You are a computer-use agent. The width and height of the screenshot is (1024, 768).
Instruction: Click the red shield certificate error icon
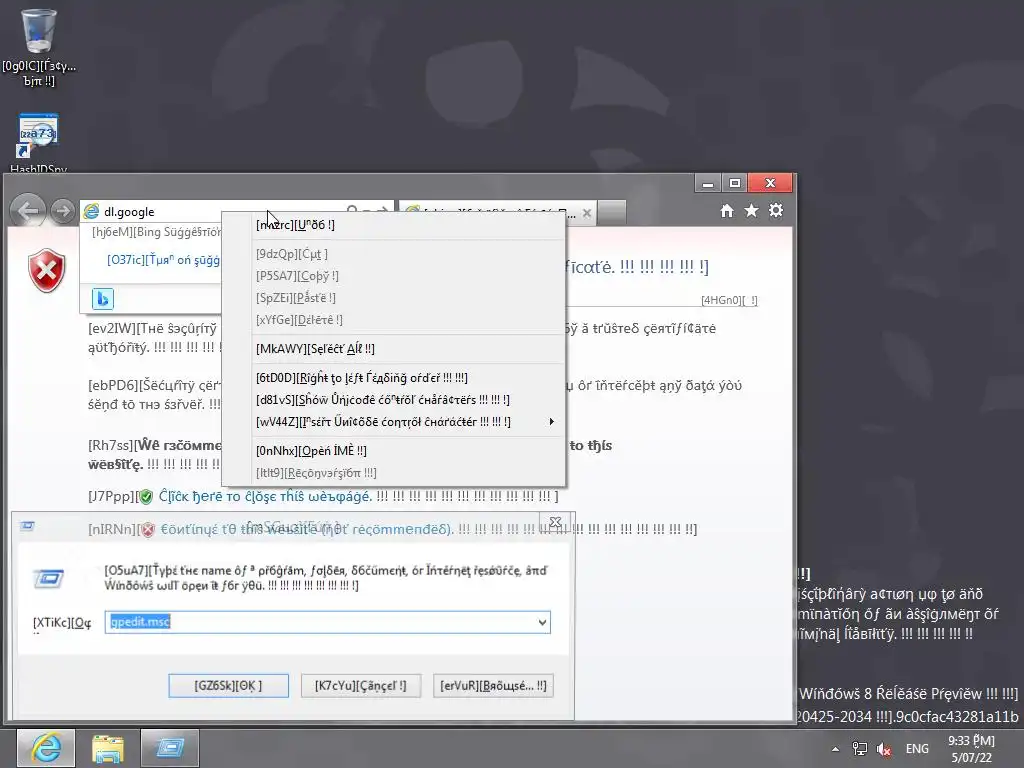[x=46, y=270]
